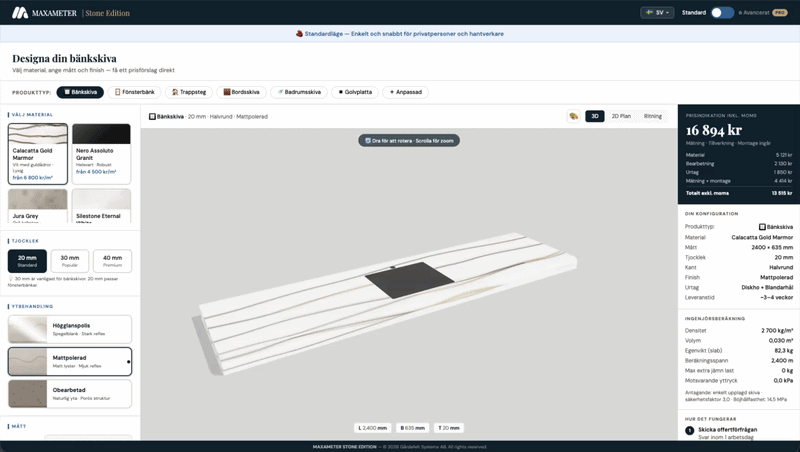Select the Fönsterbänk product type

pos(135,92)
